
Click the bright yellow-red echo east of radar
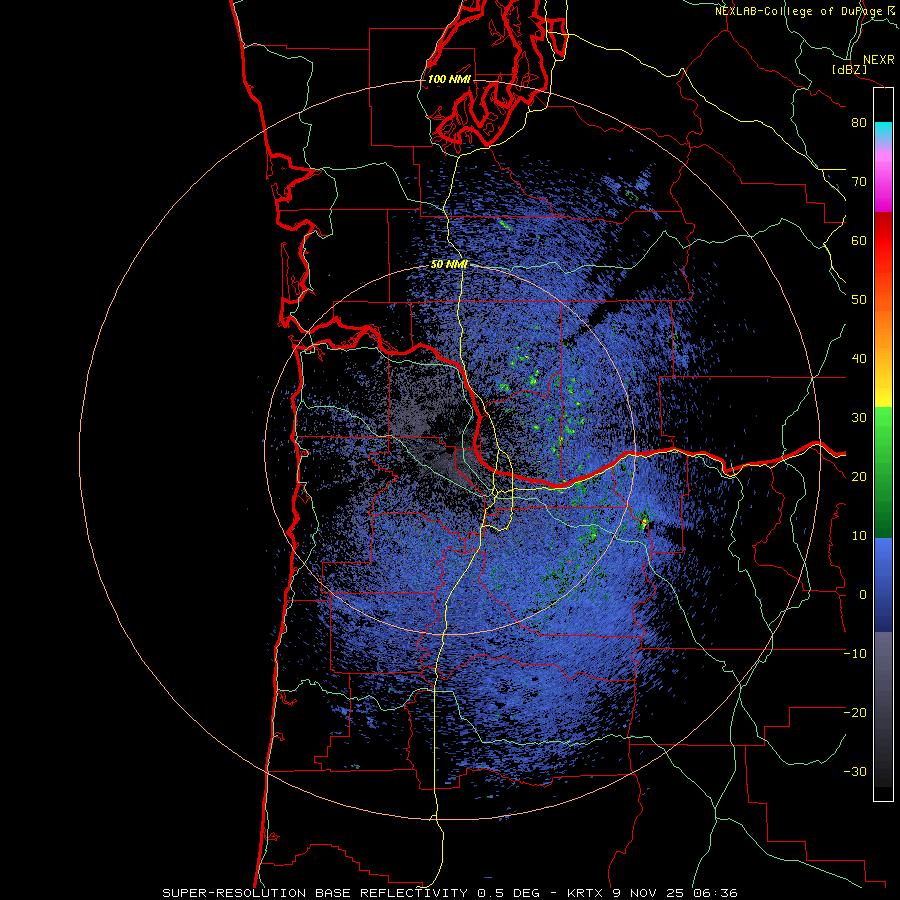[644, 521]
